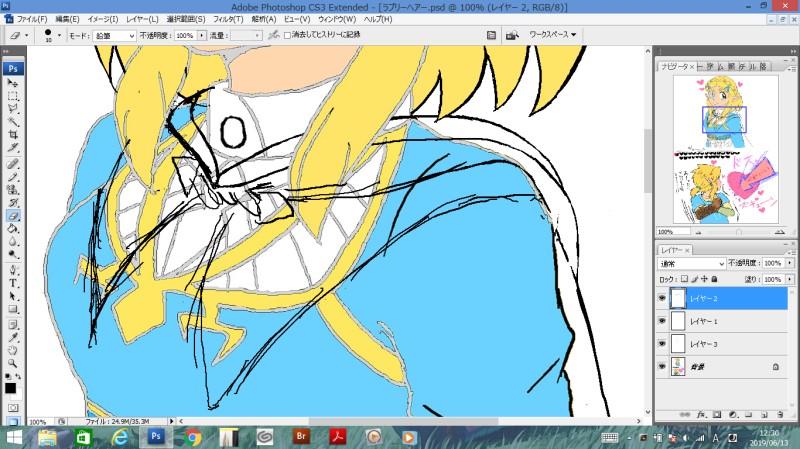The width and height of the screenshot is (800, 449).
Task: Select the Polygonal Lasso tool
Action: 13,109
